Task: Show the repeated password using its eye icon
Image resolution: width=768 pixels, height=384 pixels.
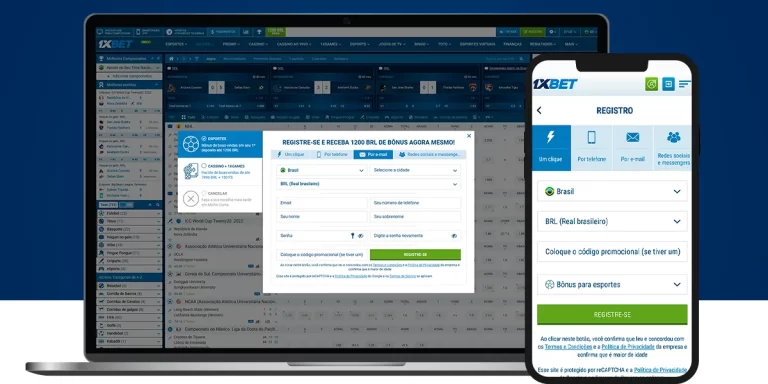Action: (454, 236)
